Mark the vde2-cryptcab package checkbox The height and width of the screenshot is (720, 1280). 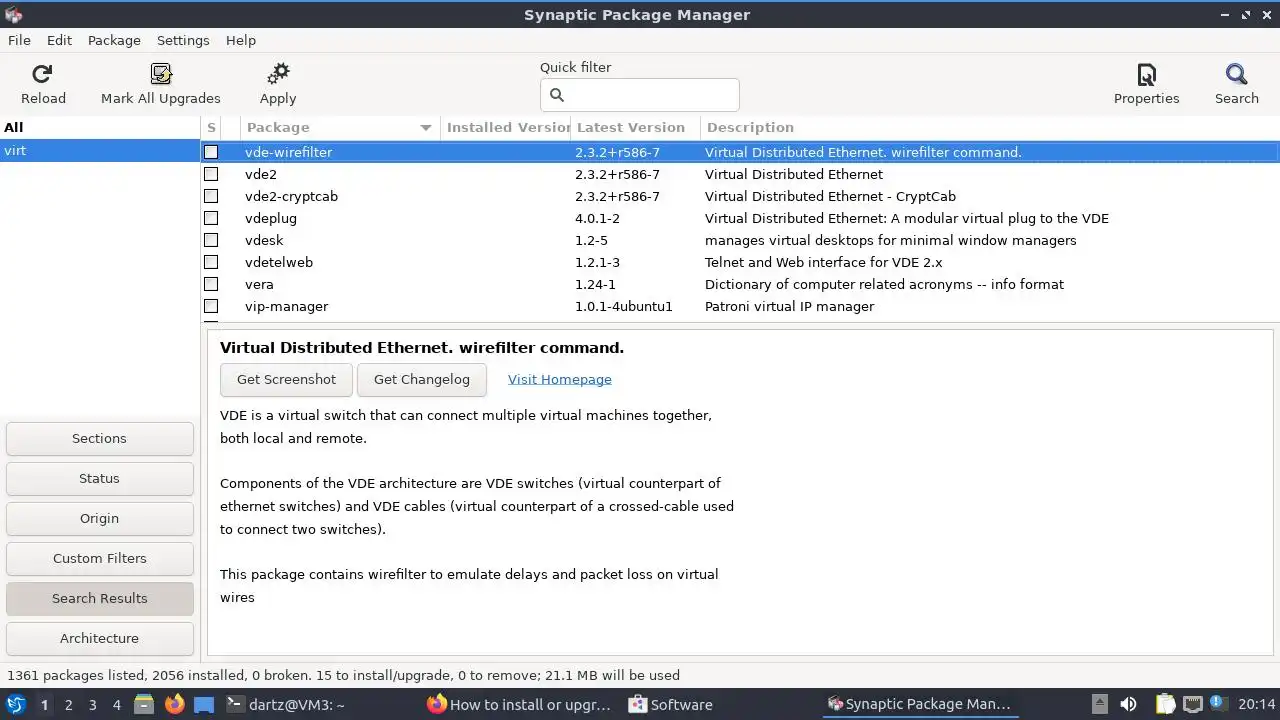pos(211,196)
